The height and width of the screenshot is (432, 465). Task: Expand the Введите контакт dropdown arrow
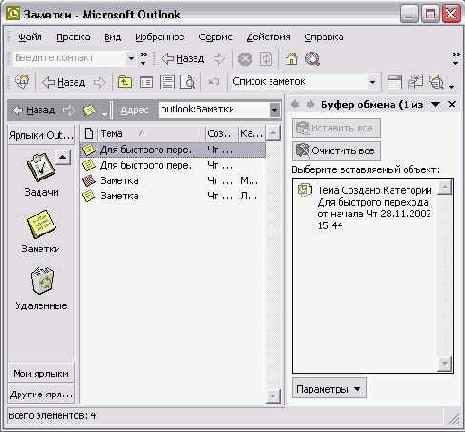point(131,59)
